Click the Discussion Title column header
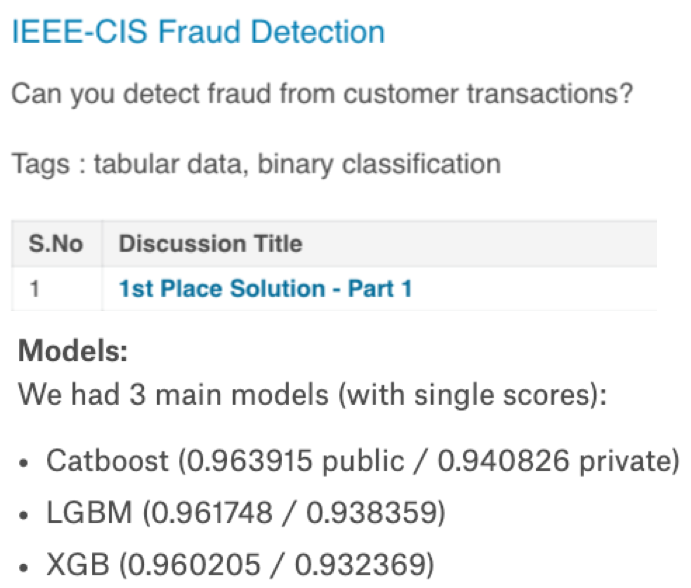Screen dimensions: 691x588 [210, 244]
